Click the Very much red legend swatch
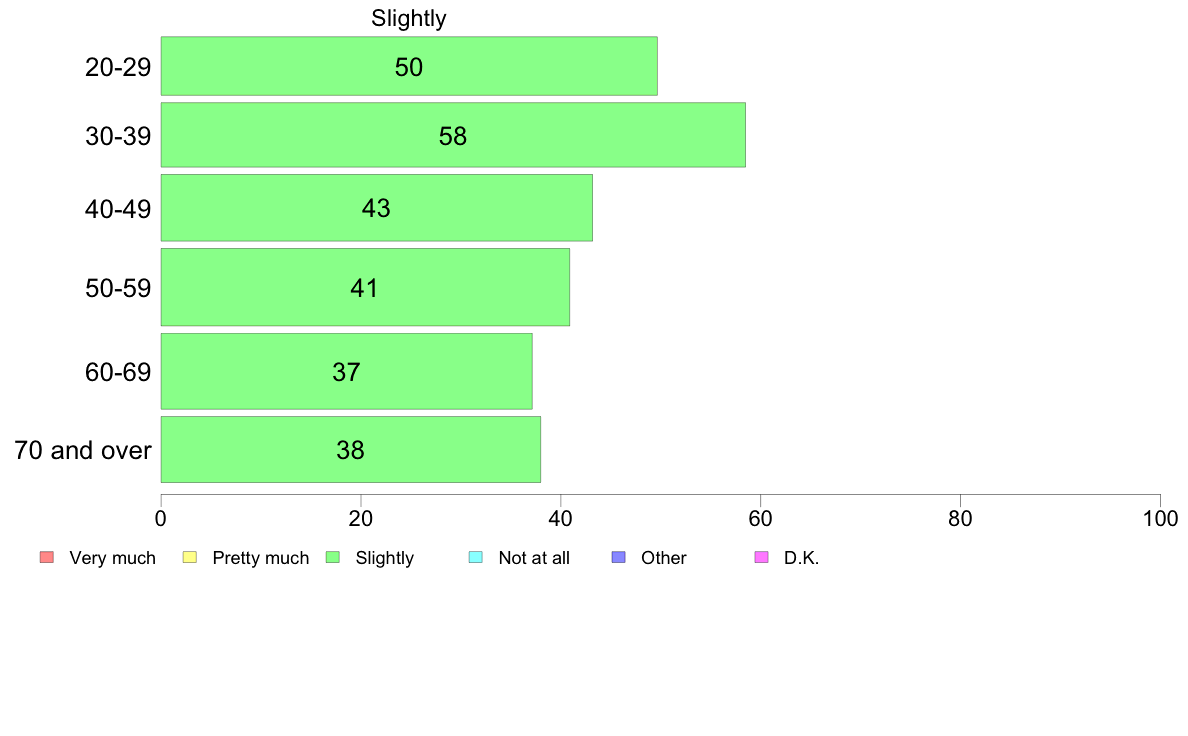 click(x=47, y=557)
